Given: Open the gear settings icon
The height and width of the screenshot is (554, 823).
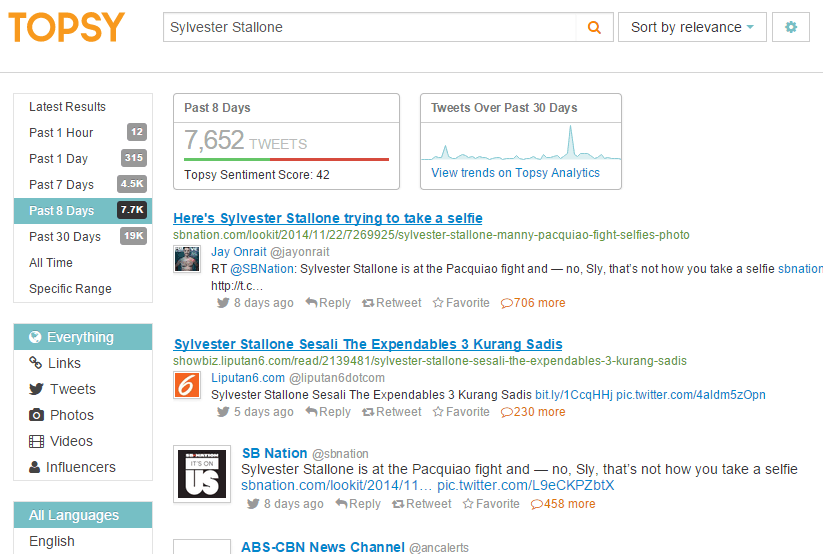Looking at the screenshot, I should [x=790, y=27].
